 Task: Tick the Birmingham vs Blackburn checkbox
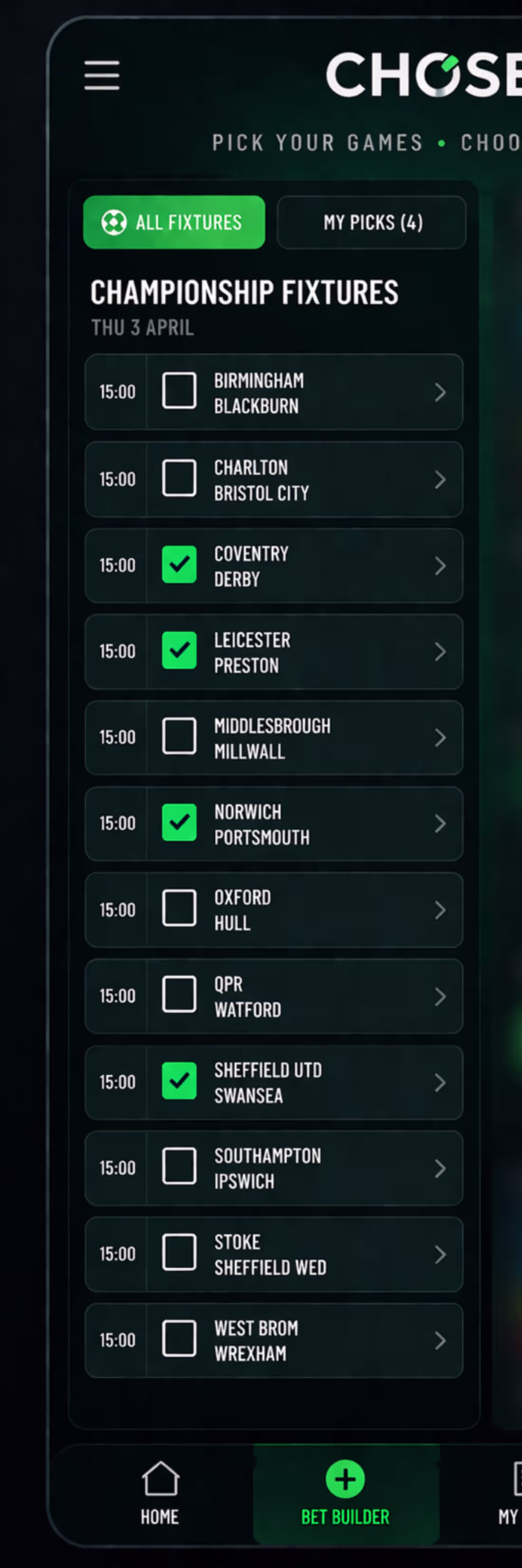point(179,391)
